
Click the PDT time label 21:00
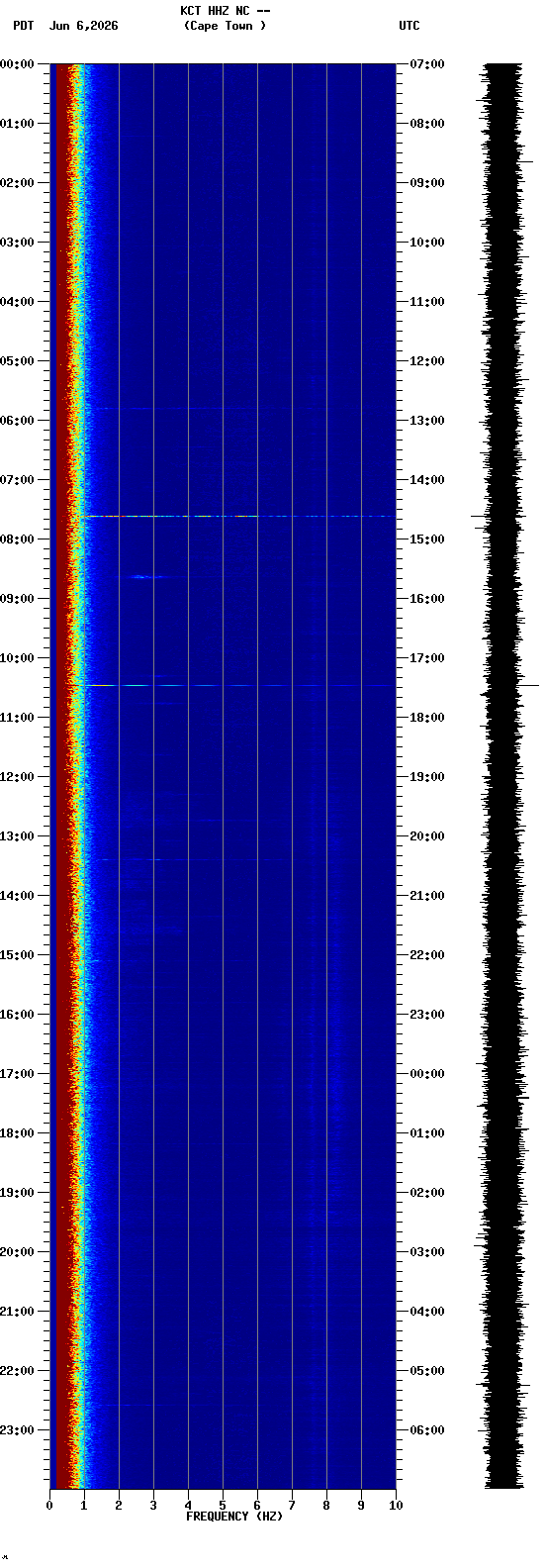point(18,1312)
